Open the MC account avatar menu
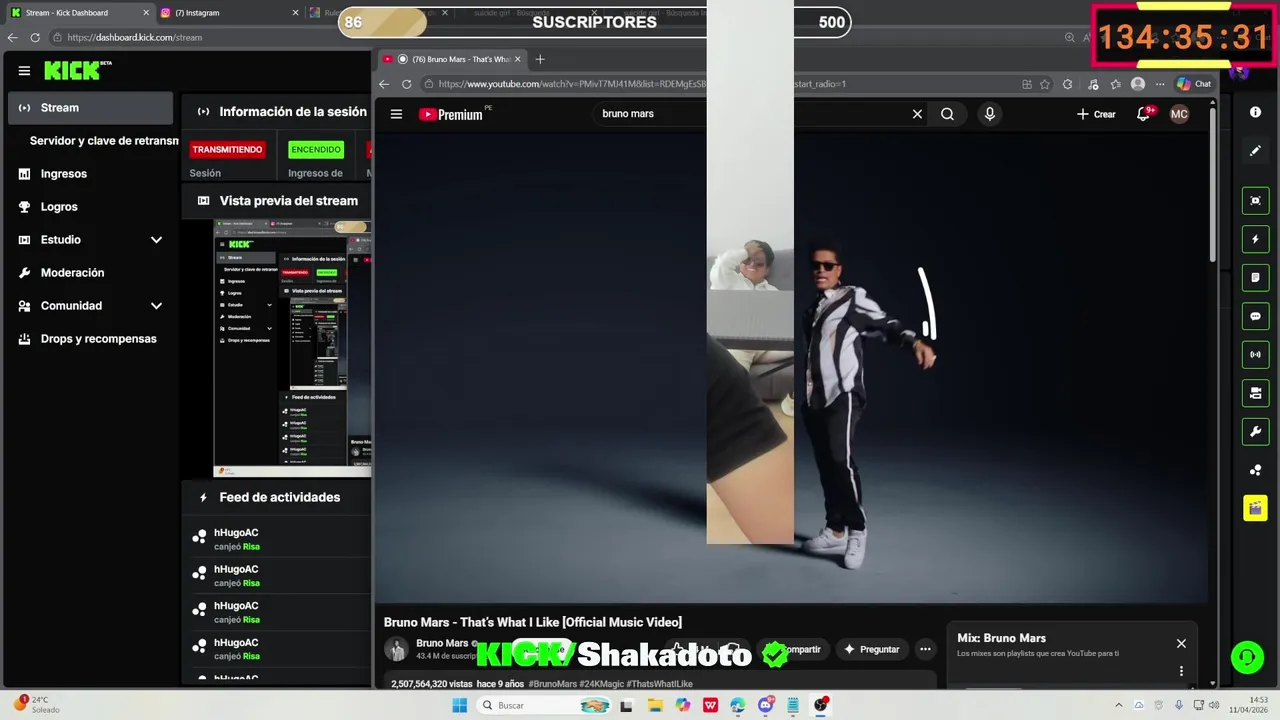 [1179, 114]
